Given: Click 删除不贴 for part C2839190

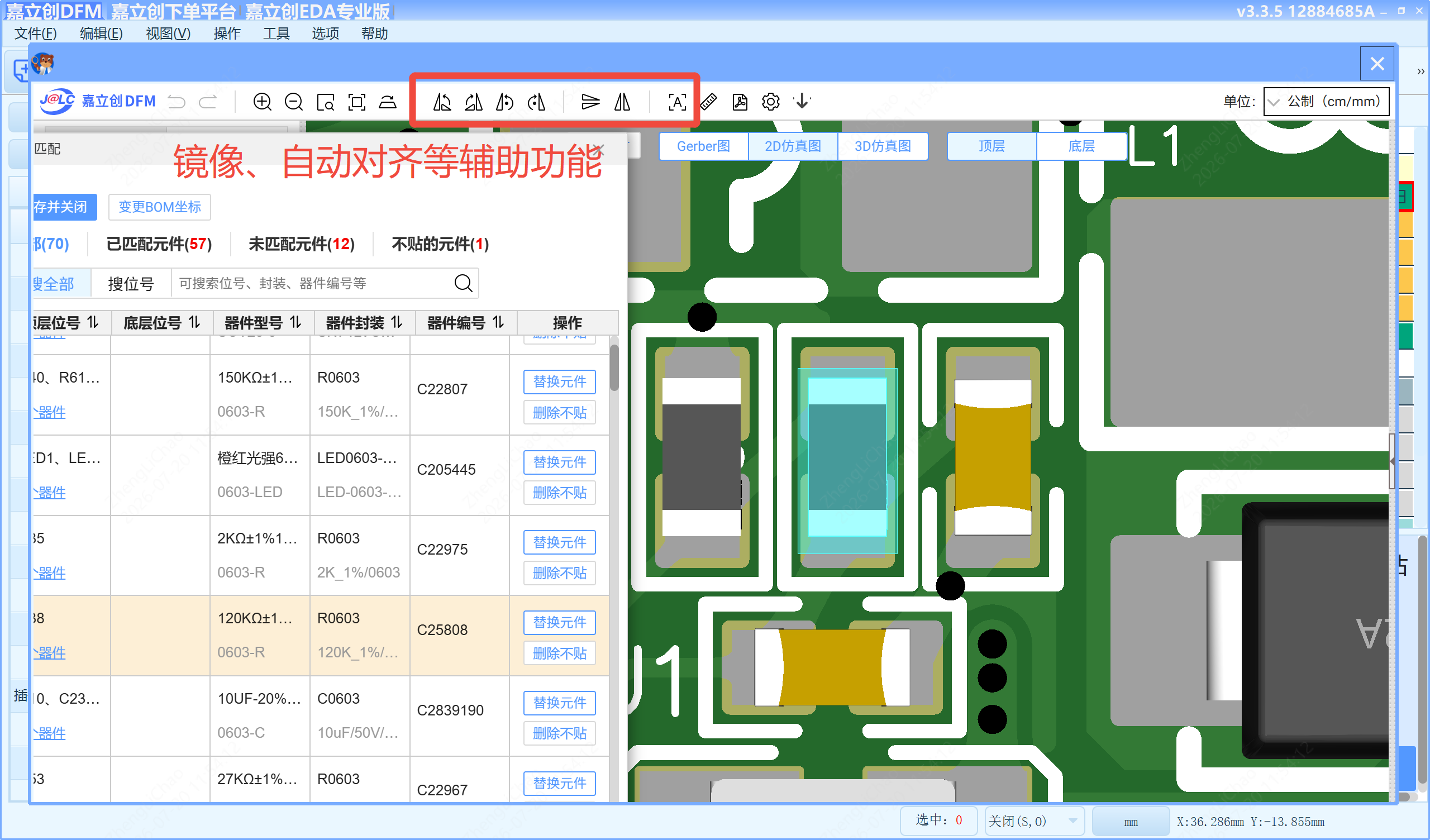Looking at the screenshot, I should tap(560, 733).
